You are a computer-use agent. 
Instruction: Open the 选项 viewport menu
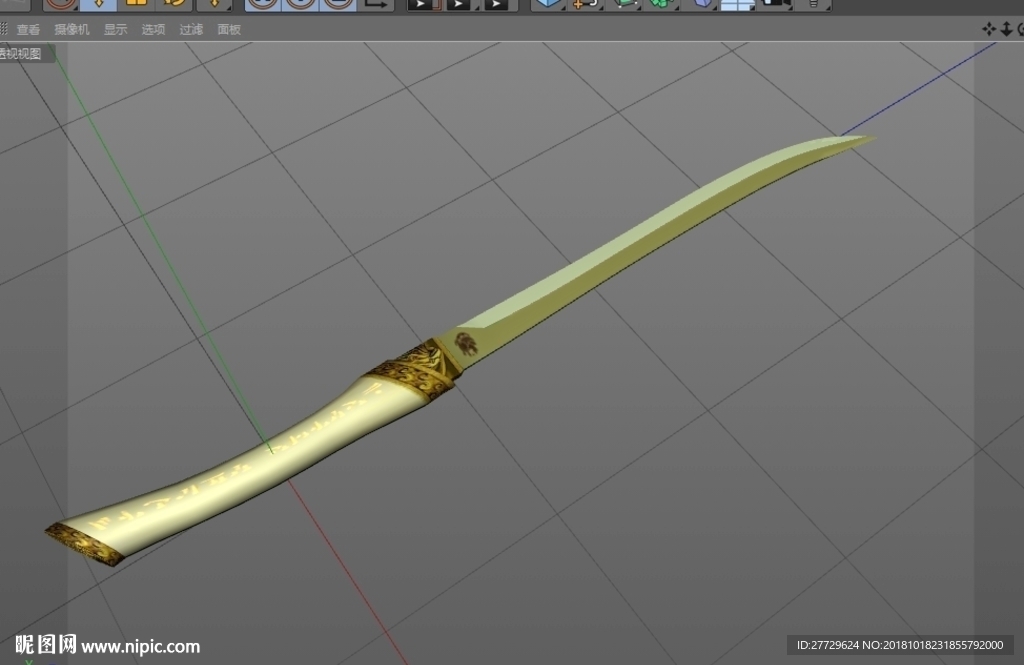tap(153, 29)
